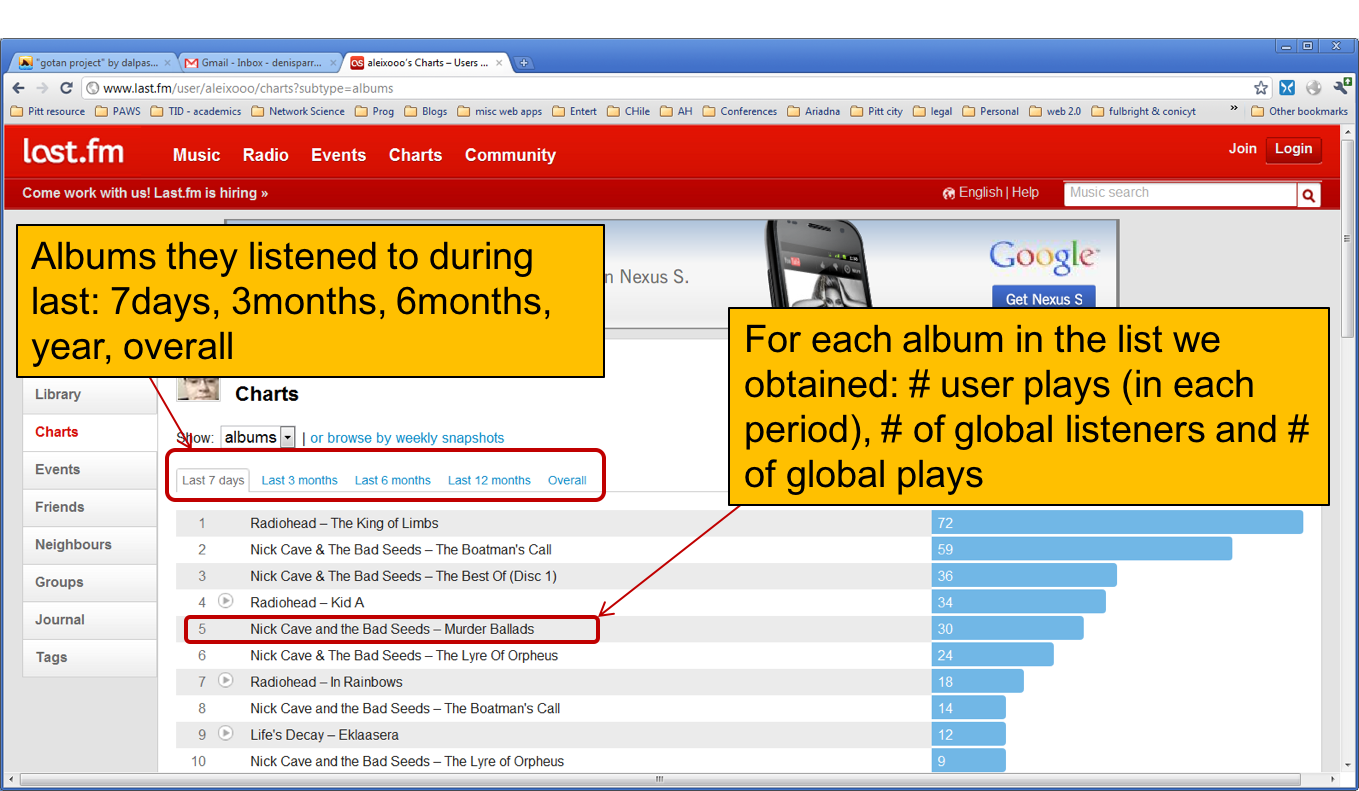1359x791 pixels.
Task: Close the aleixooo's Charts tab
Action: 498,63
